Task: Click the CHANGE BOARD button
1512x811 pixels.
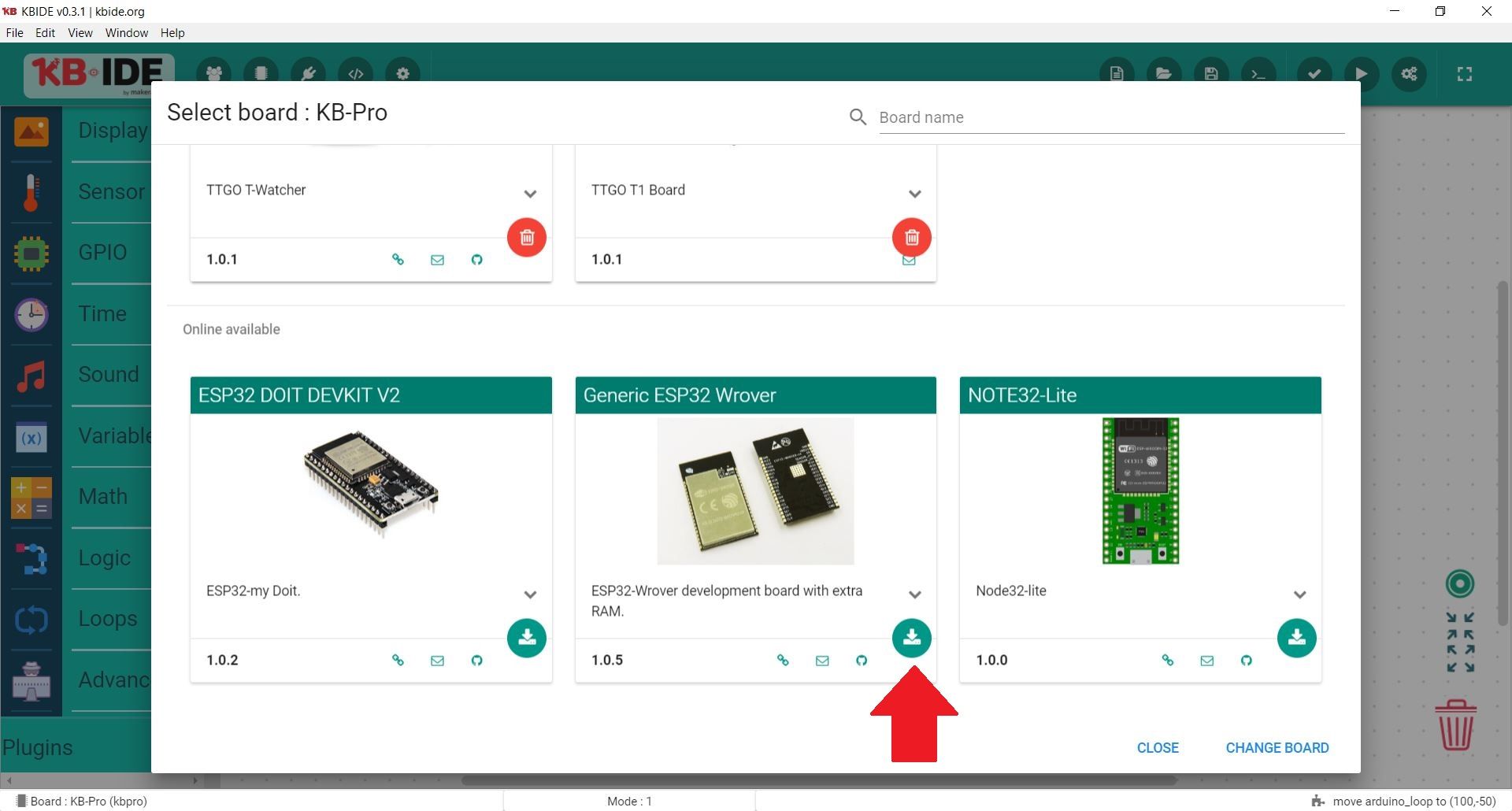Action: [1277, 747]
